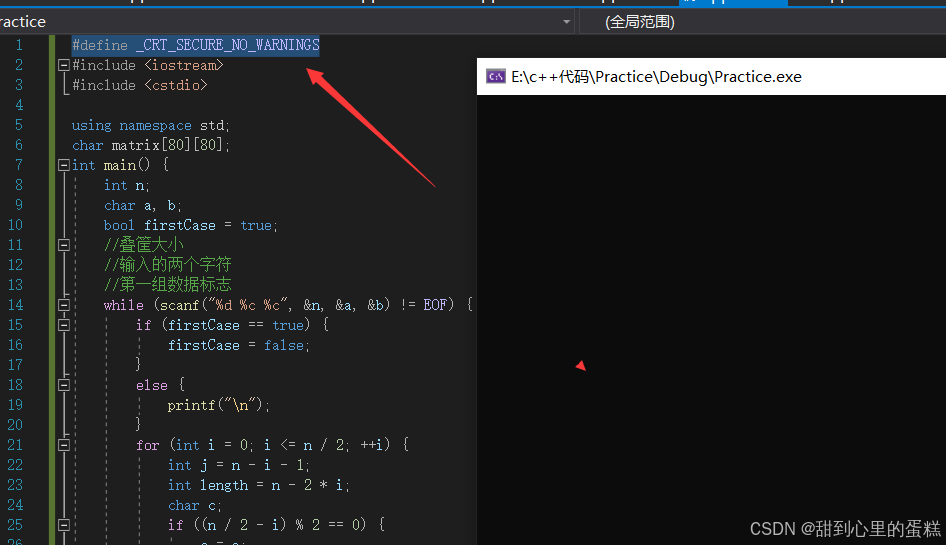
Task: Click 'using namespace std;' on line 5
Action: (151, 126)
